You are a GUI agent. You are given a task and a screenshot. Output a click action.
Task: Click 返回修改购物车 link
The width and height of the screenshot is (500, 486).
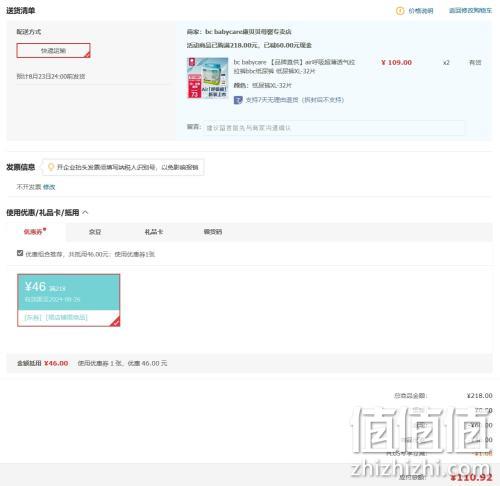470,11
